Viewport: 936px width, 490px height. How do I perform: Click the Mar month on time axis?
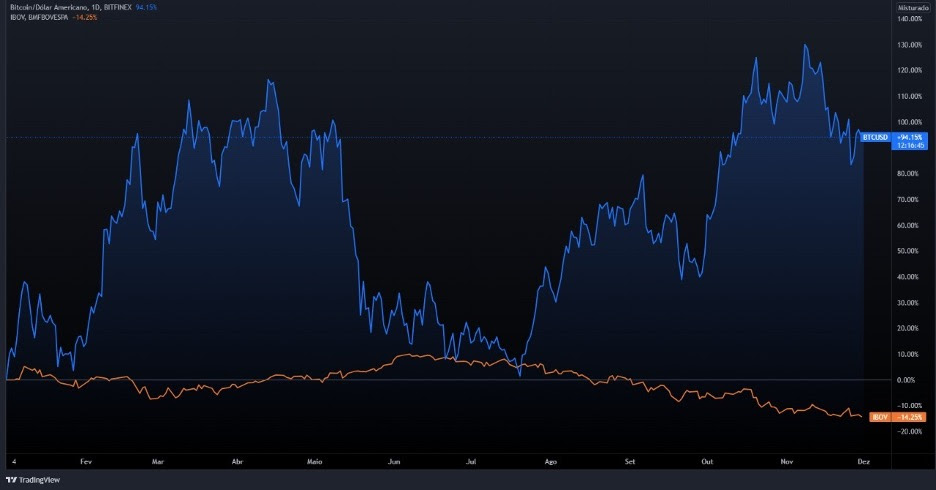click(158, 461)
